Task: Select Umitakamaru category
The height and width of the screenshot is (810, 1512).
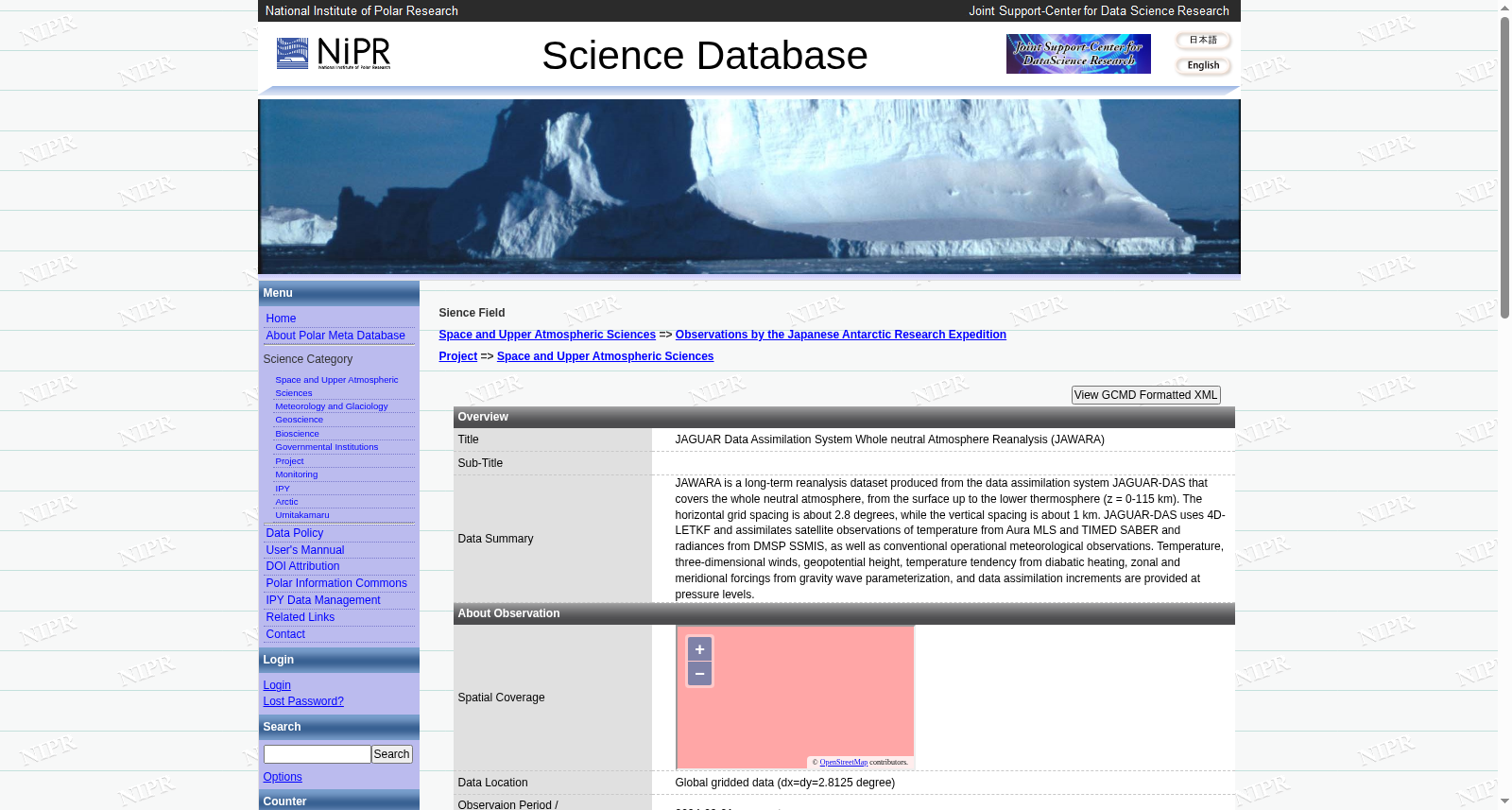Action: click(301, 515)
